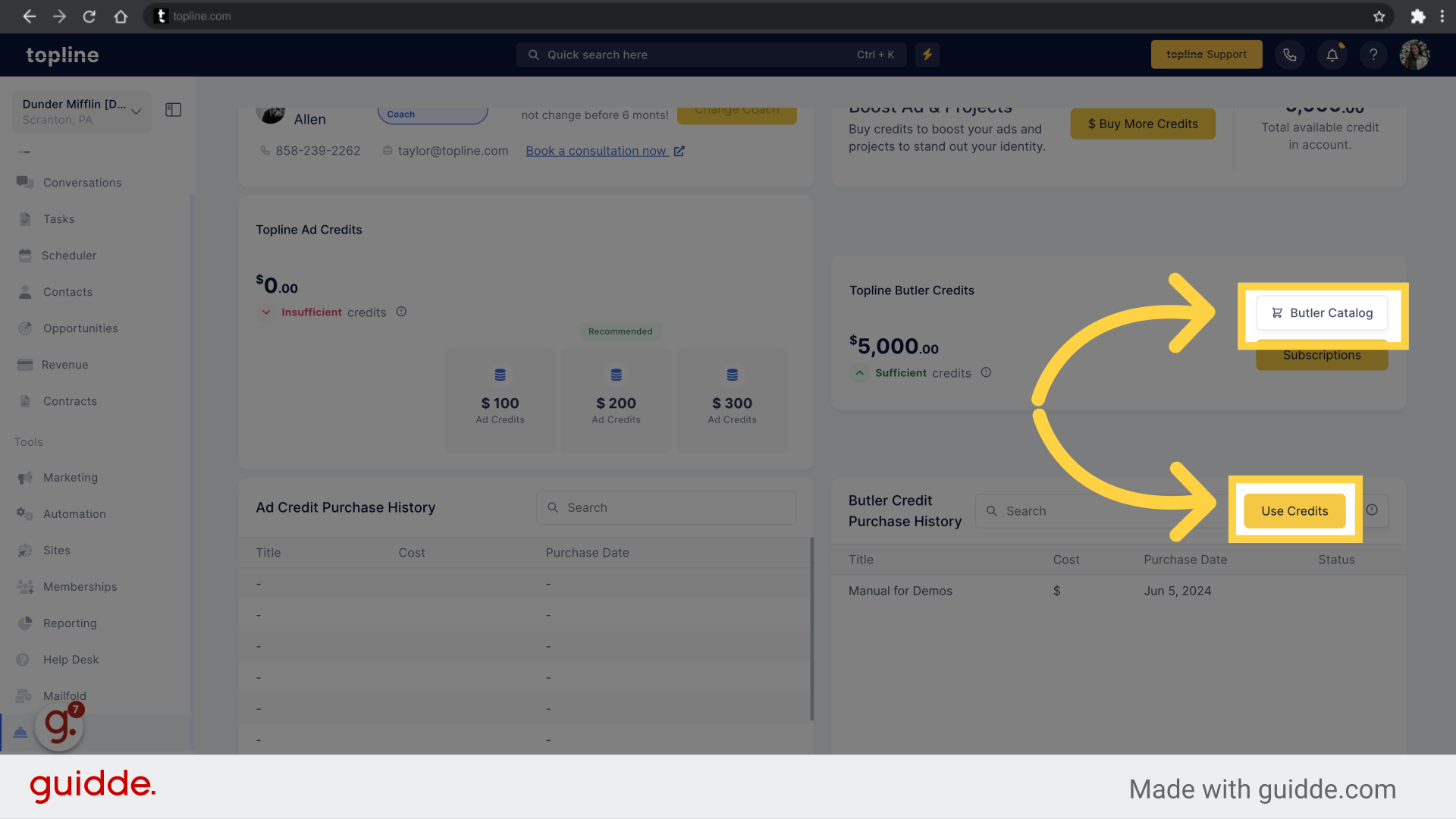Expand the sidebar collapse toggle
The width and height of the screenshot is (1456, 819).
click(x=173, y=110)
